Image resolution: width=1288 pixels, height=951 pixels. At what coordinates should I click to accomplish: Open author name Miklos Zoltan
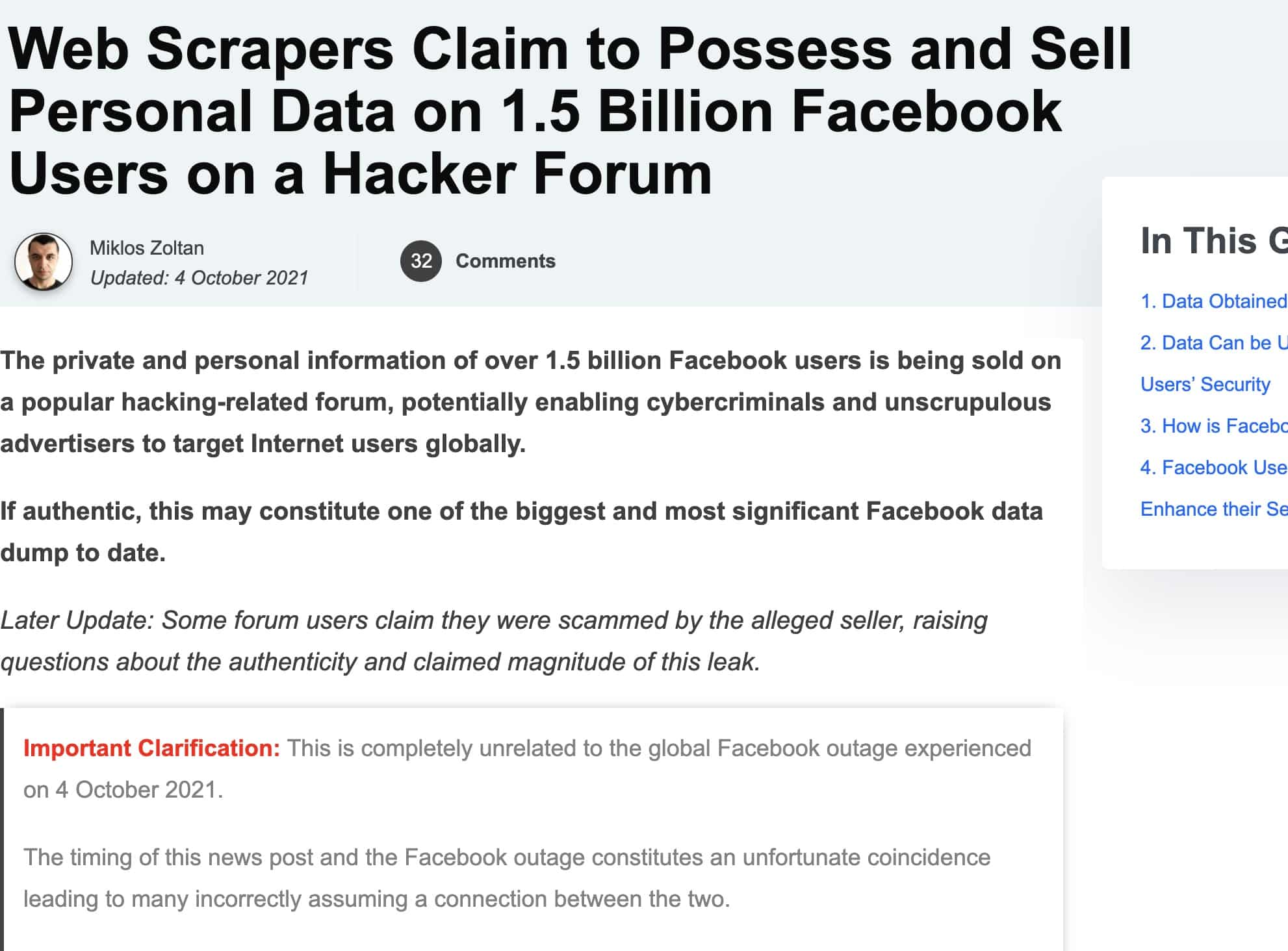pos(147,248)
